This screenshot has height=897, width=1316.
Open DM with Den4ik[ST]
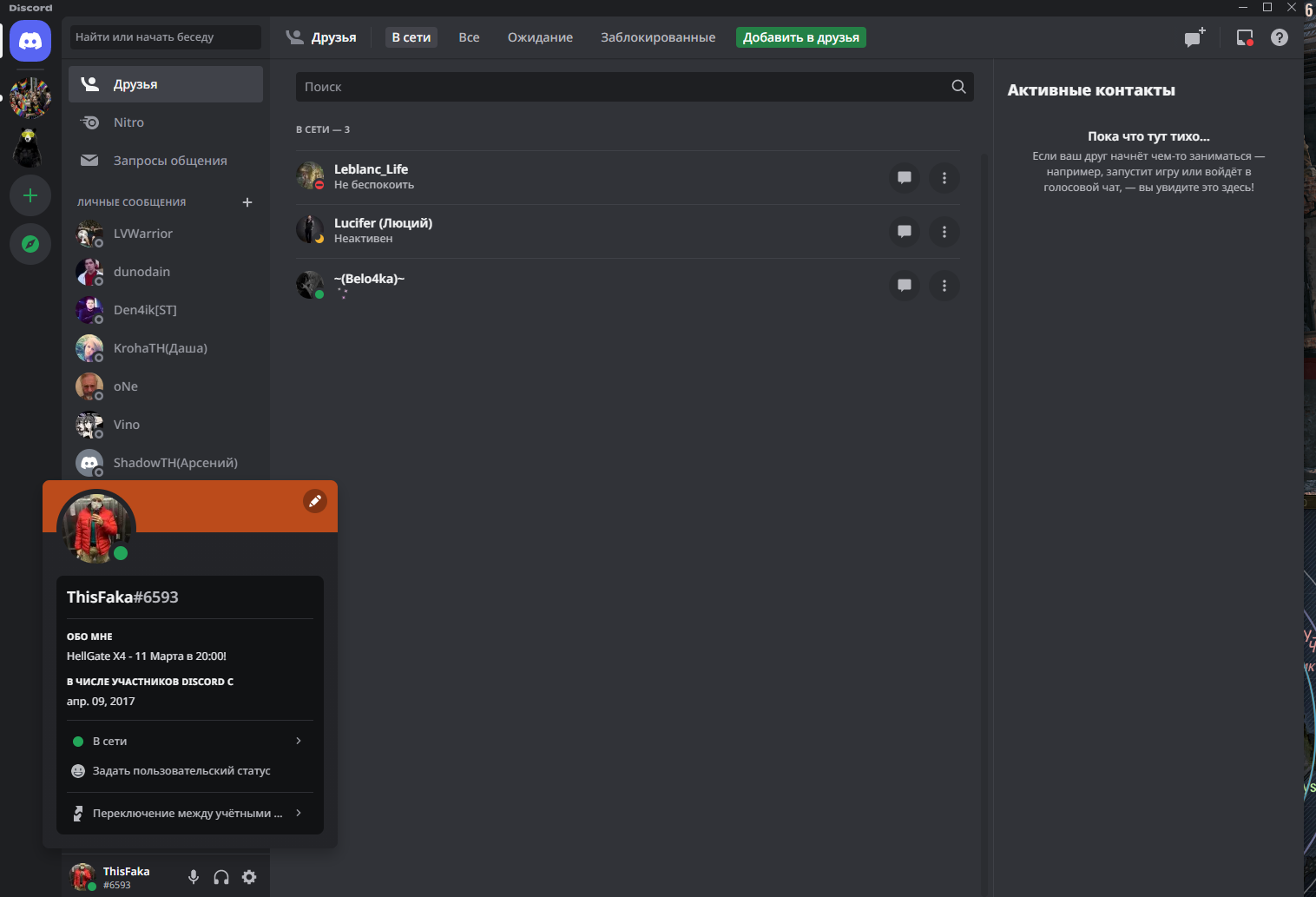[x=166, y=310]
